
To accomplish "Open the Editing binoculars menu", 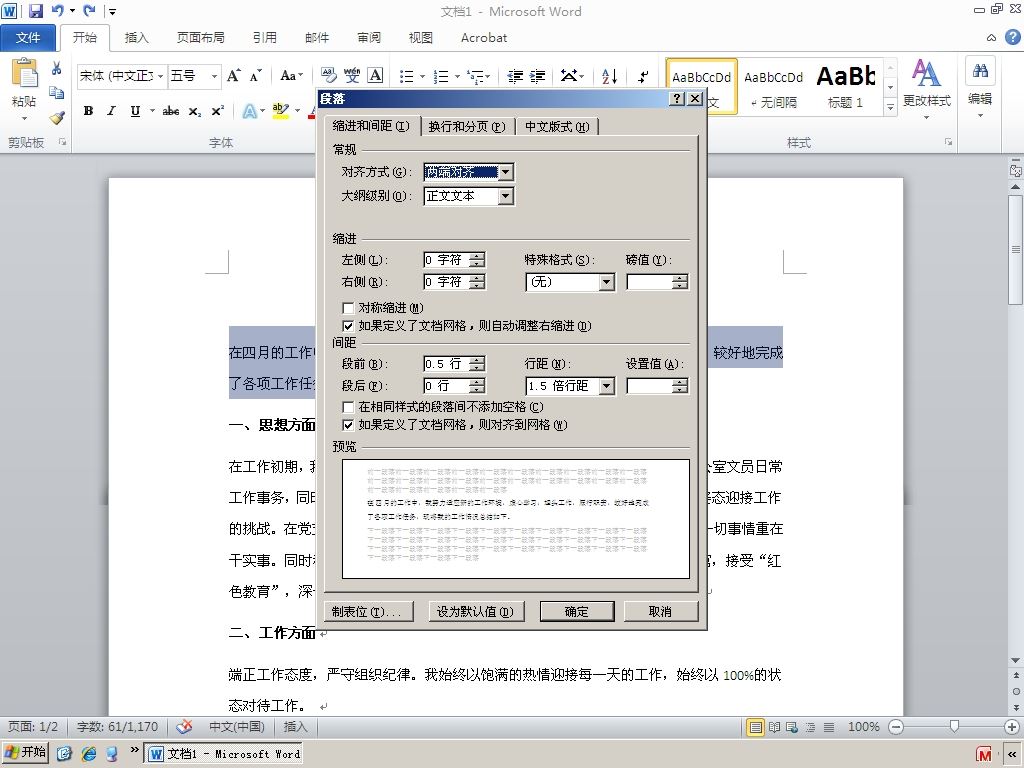I will click(980, 88).
